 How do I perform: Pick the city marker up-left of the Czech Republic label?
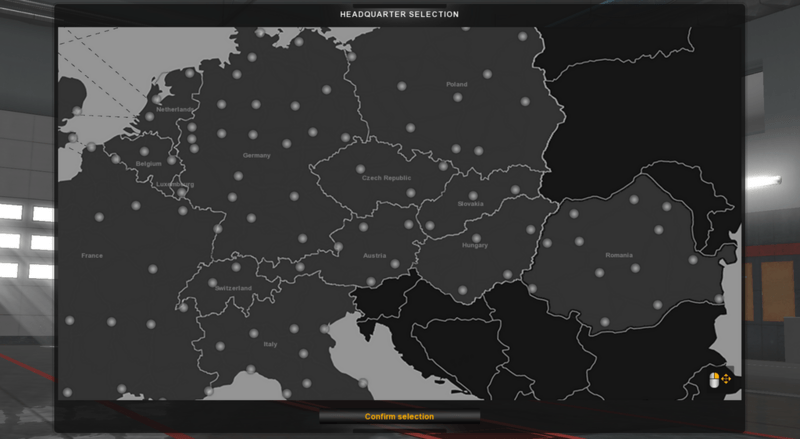360,168
